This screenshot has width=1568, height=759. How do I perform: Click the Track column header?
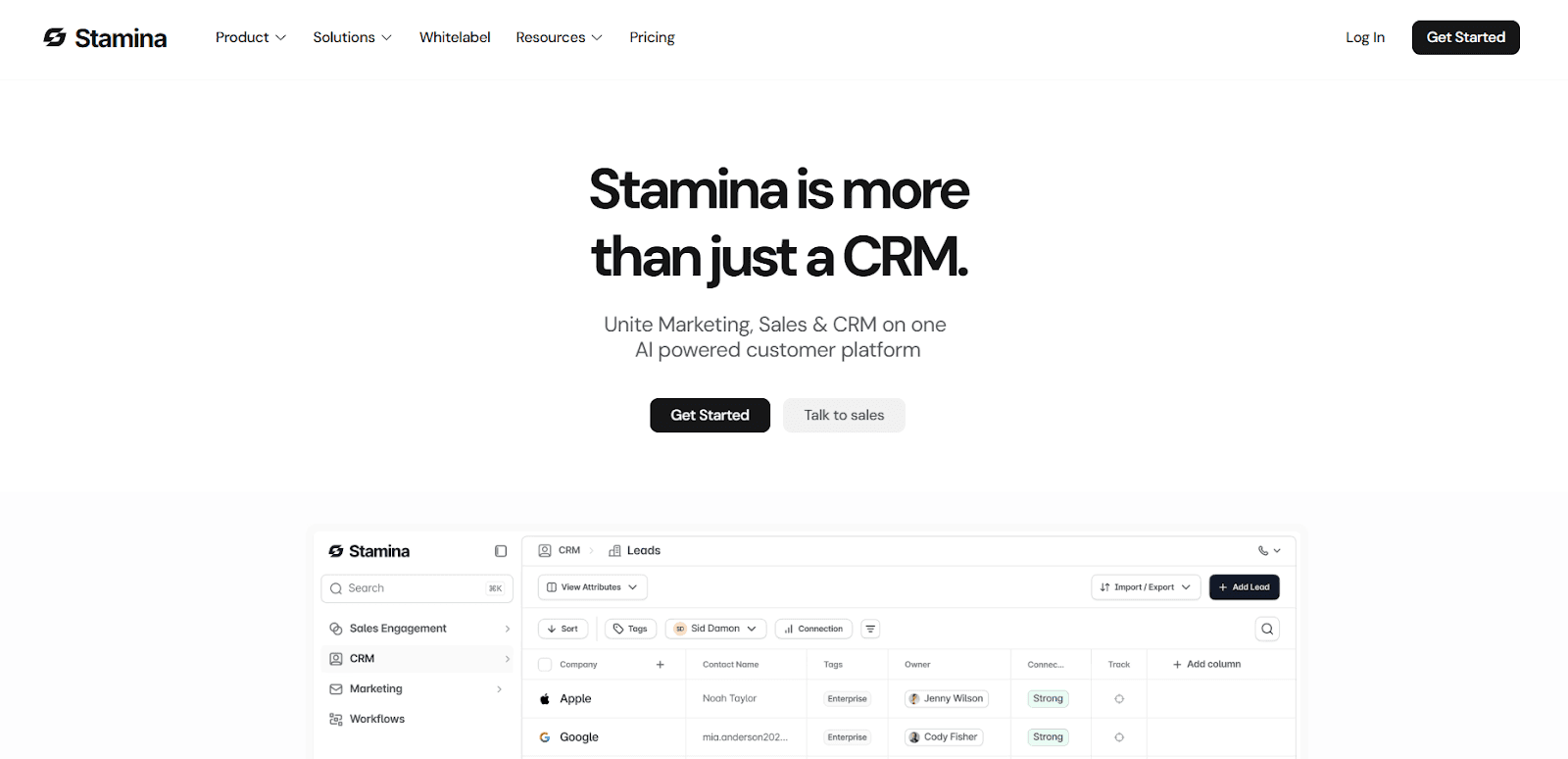click(x=1119, y=665)
